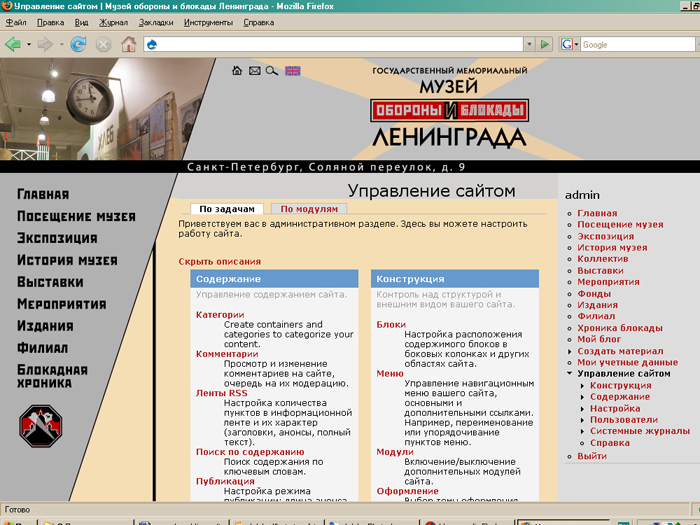Expand the Конструкция submenu arrow in sidebar
The height and width of the screenshot is (525, 700).
(582, 385)
